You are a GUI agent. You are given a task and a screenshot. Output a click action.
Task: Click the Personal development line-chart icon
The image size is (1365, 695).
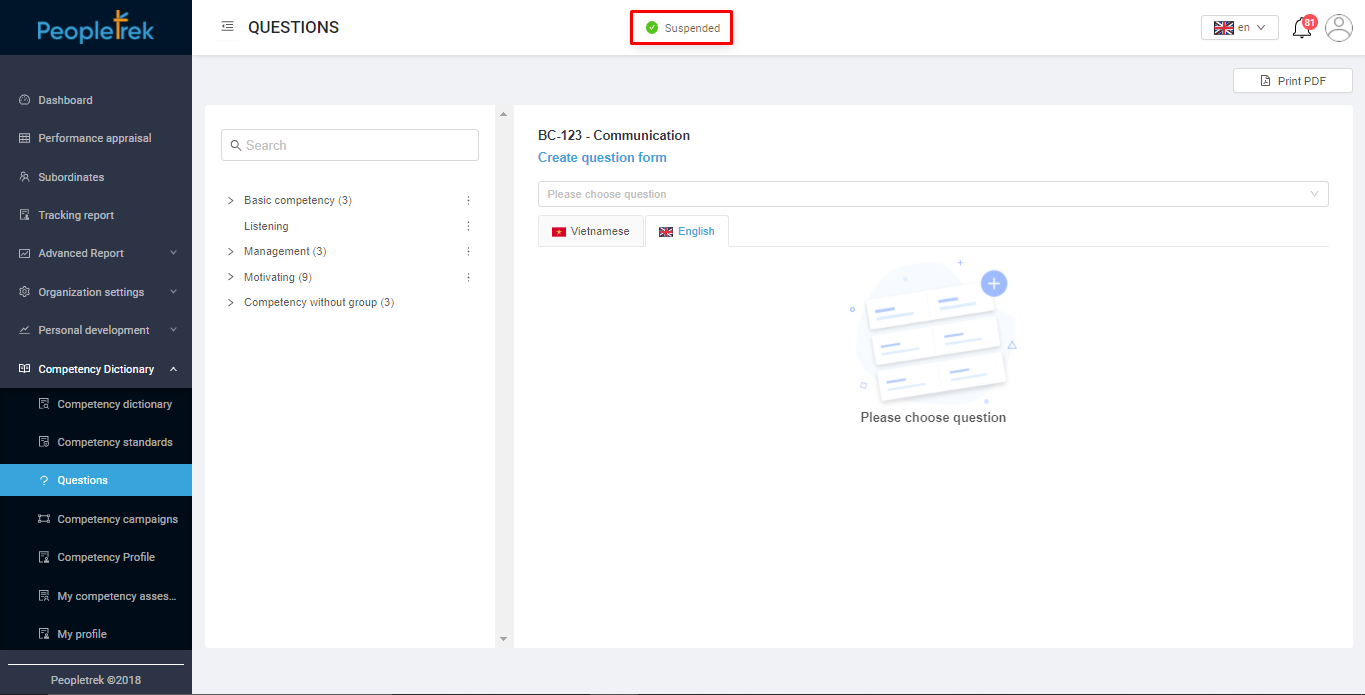25,330
